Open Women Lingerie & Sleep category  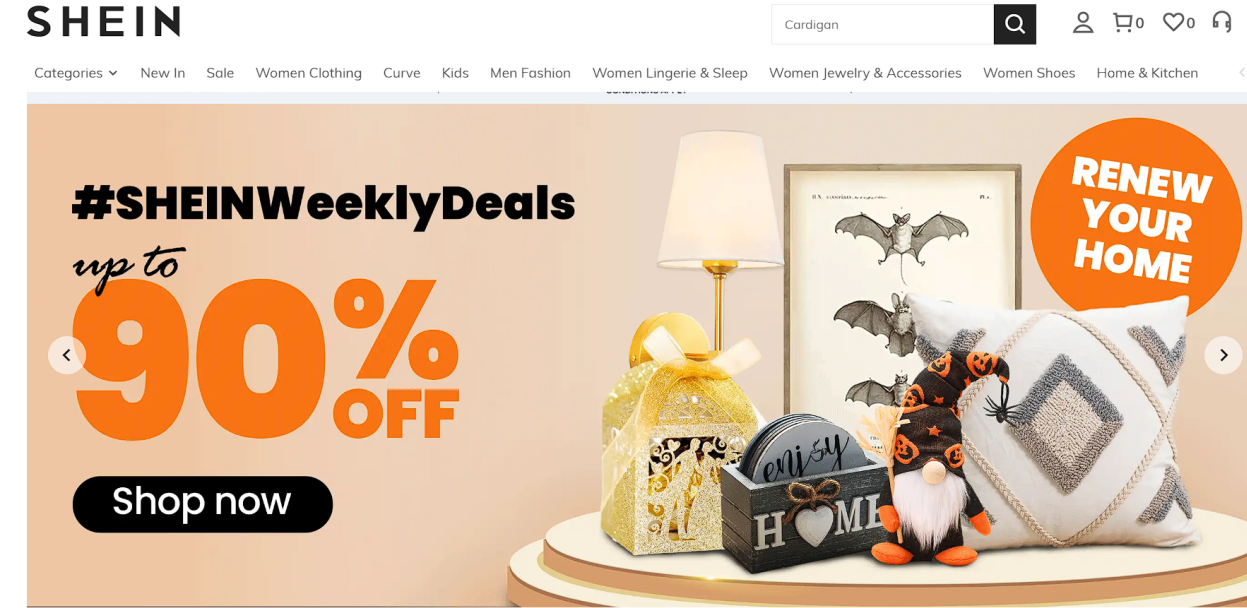[670, 73]
